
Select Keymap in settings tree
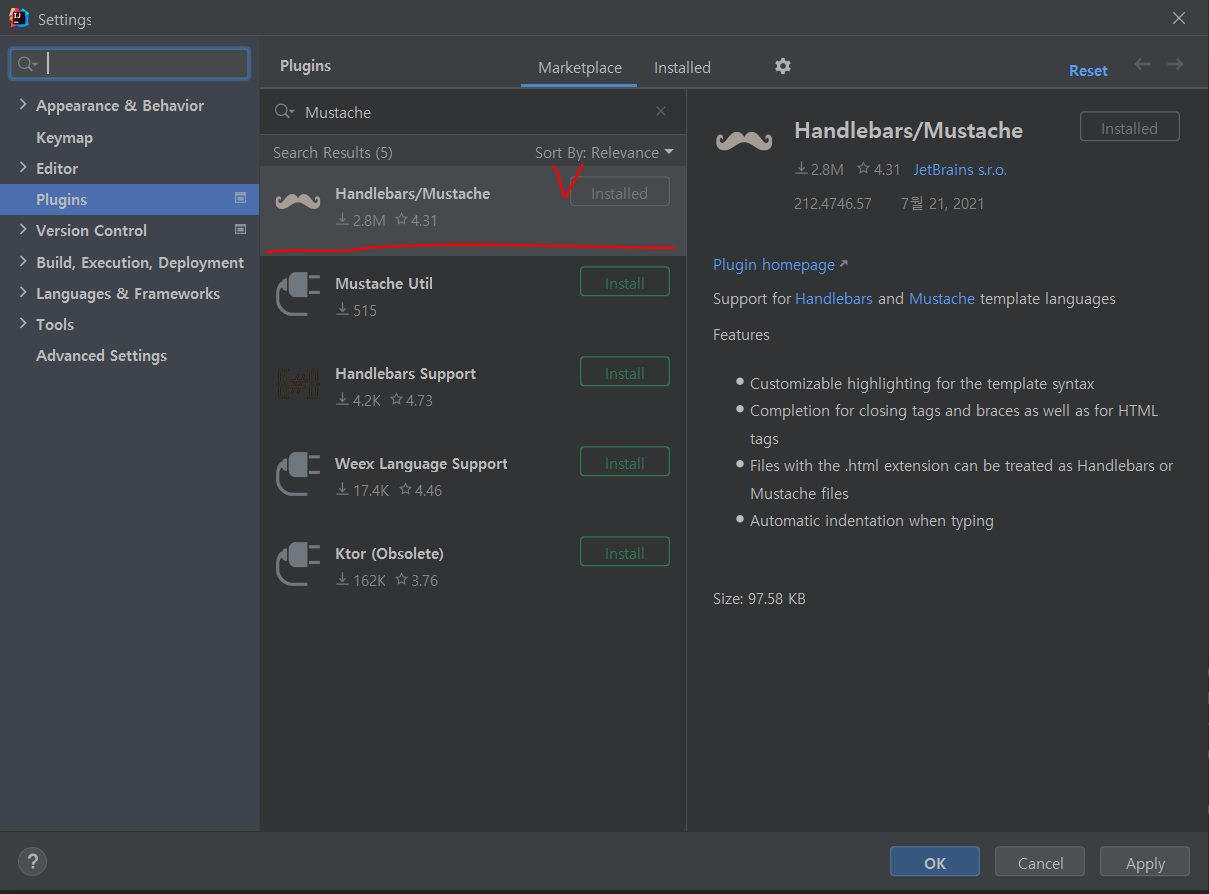(64, 137)
